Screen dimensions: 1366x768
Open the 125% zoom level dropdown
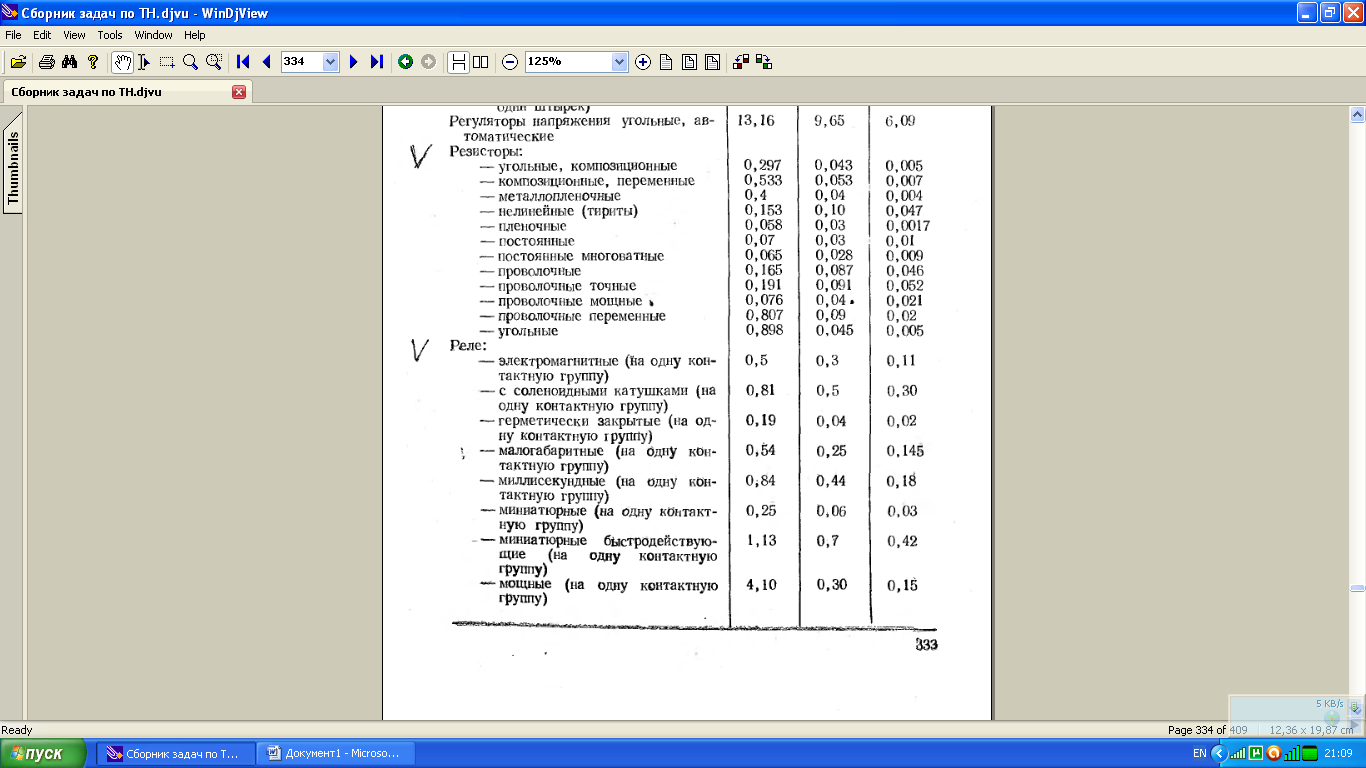click(619, 62)
